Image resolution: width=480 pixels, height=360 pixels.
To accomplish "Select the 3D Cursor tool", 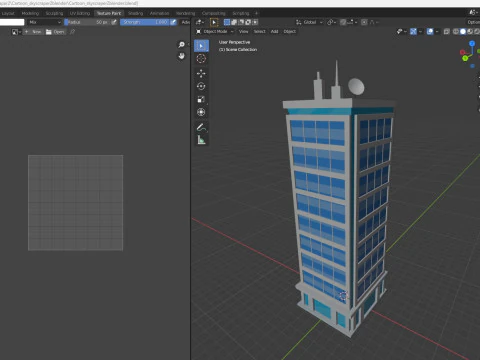I will click(201, 59).
